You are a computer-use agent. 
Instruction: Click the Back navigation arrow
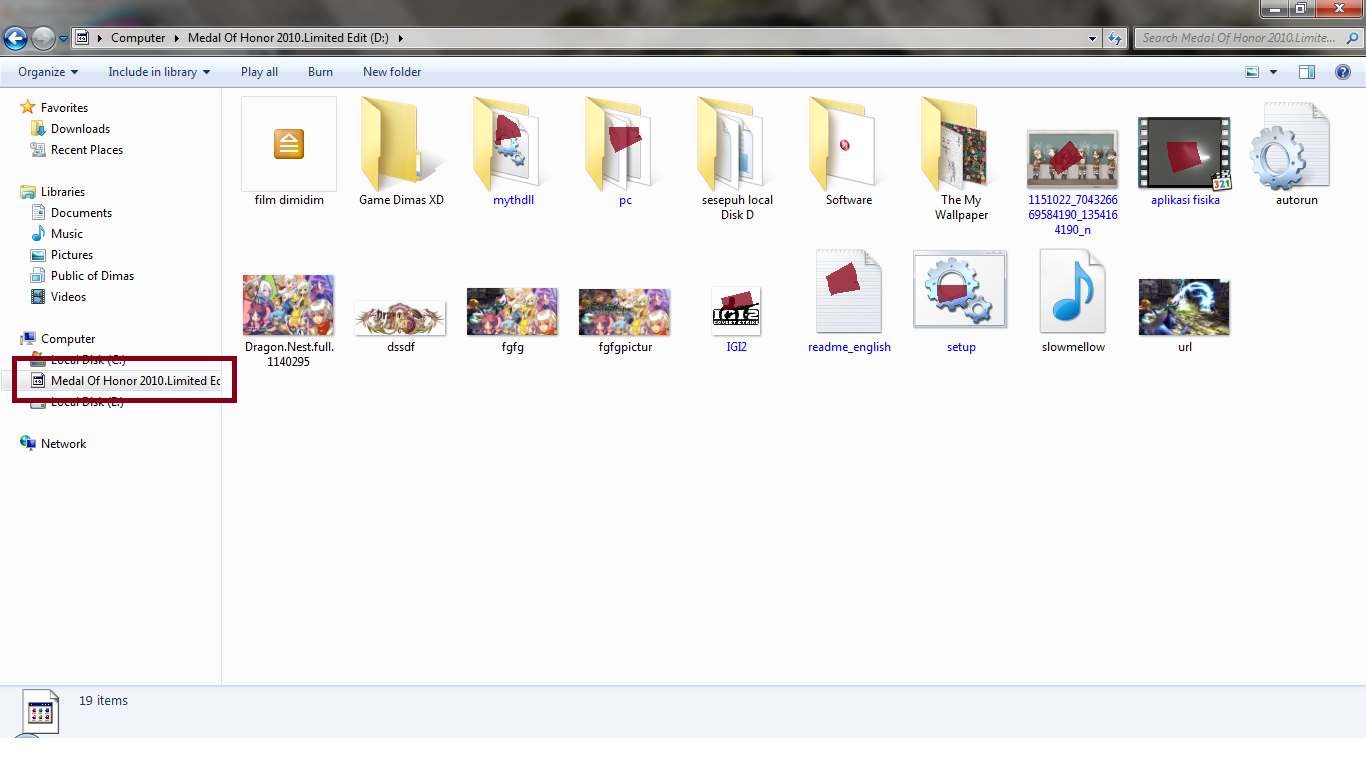click(15, 39)
